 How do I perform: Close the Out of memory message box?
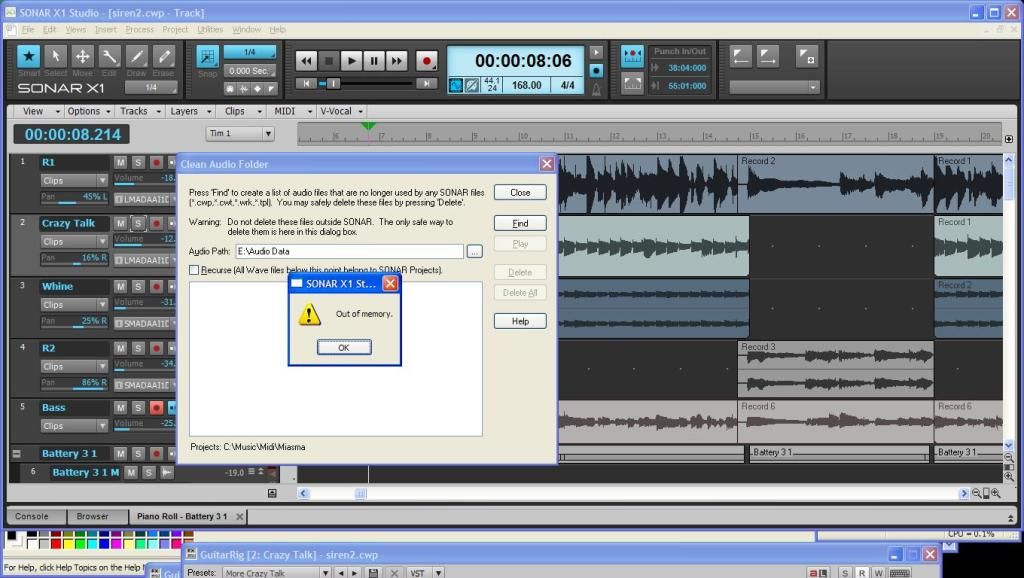point(390,283)
